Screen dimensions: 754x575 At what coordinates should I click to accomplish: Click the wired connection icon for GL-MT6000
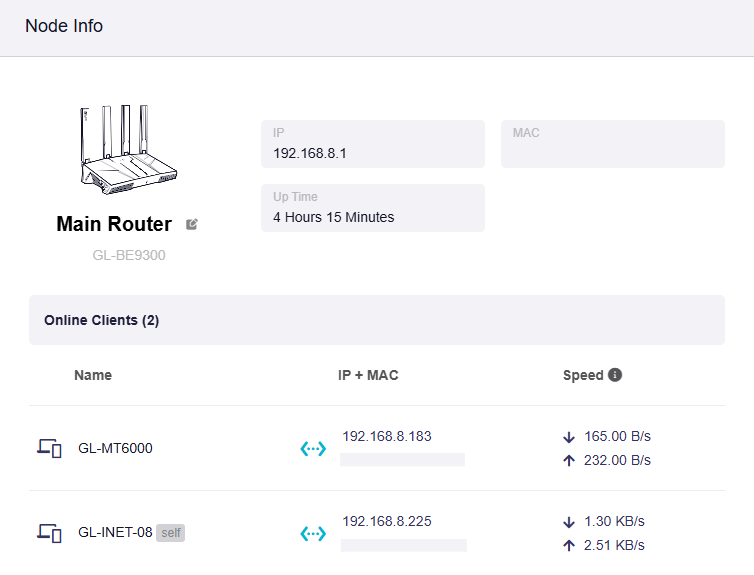pos(313,449)
